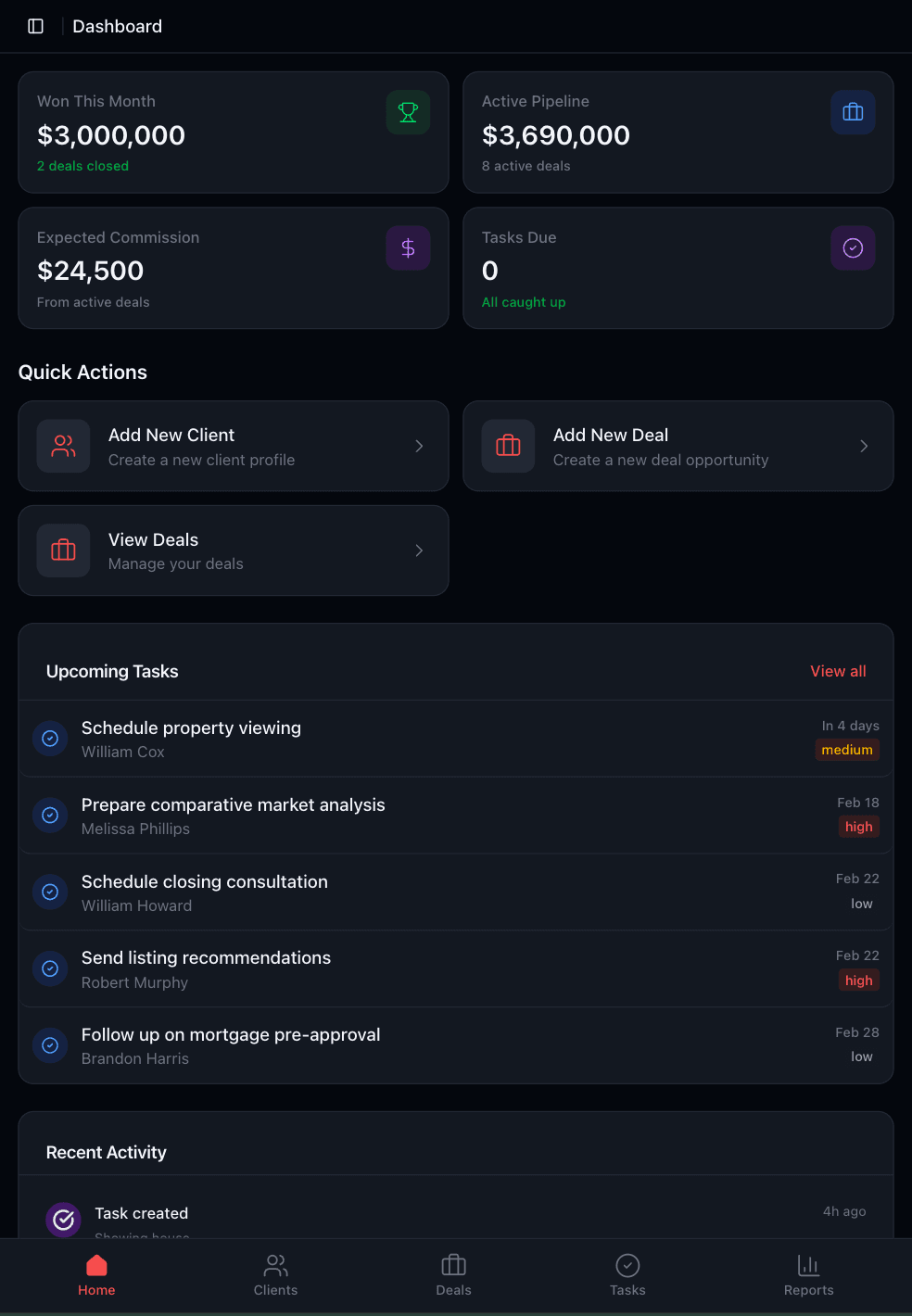The image size is (912, 1316).
Task: Select the Deals icon in bottom navigation
Action: click(453, 1274)
